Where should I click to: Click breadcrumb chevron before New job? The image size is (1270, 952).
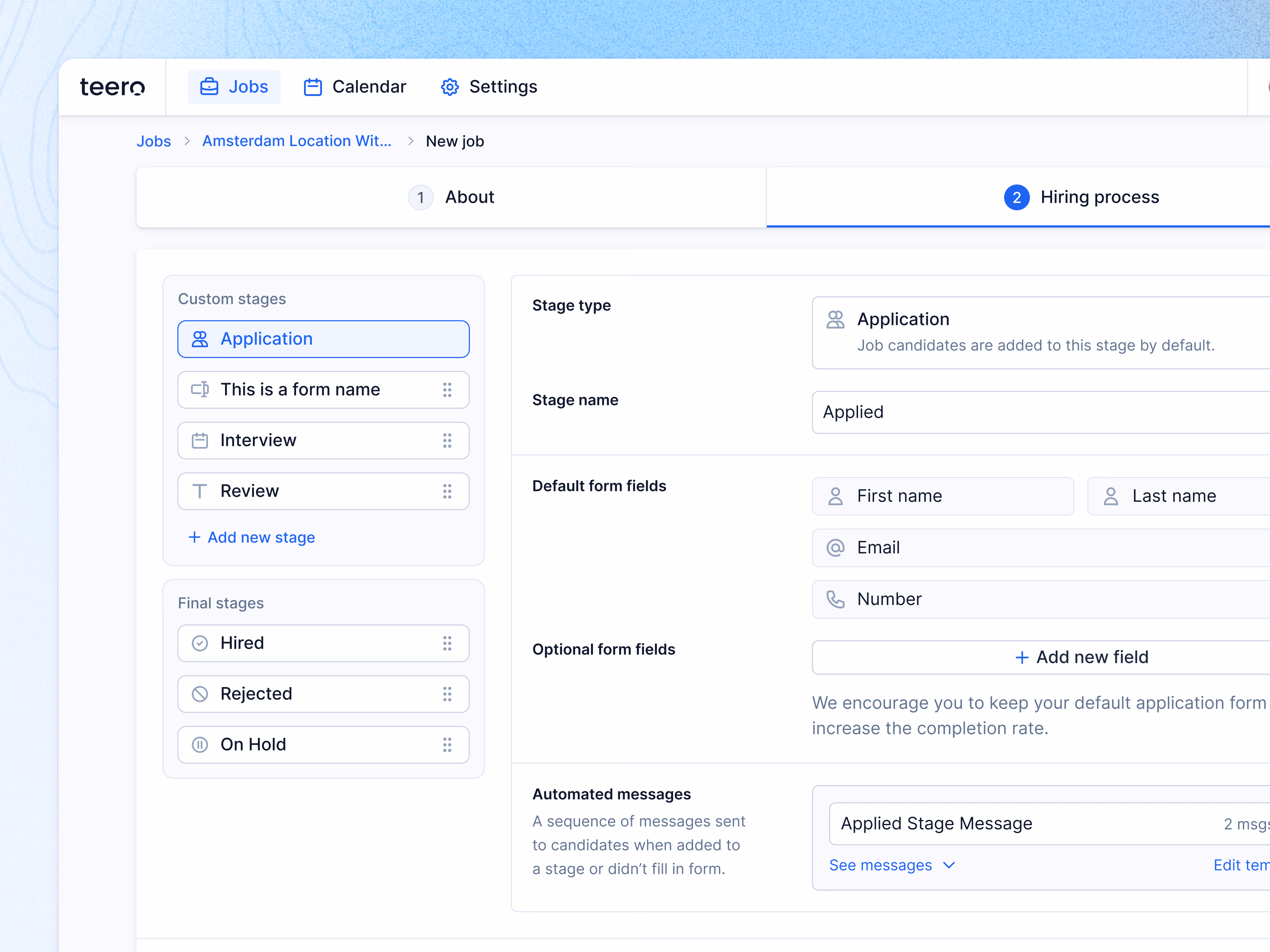[x=410, y=141]
